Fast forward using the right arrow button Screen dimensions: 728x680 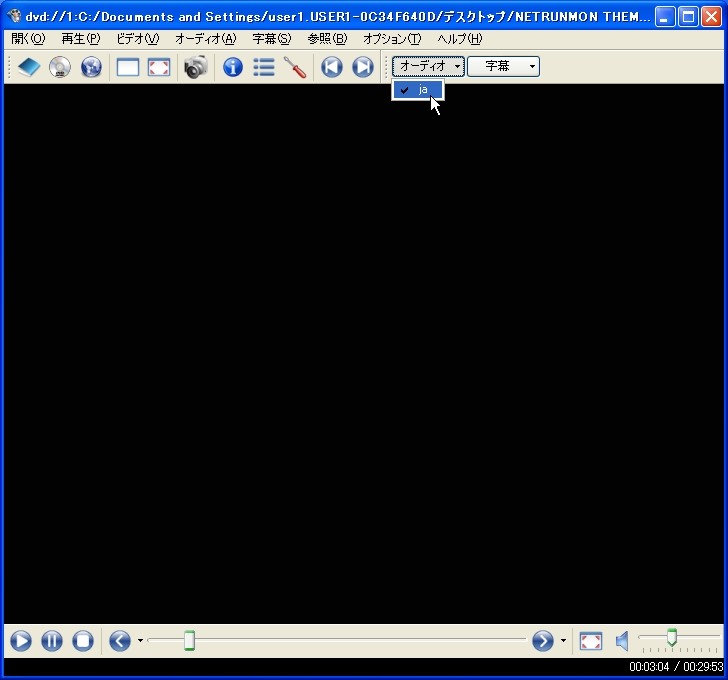pos(543,641)
